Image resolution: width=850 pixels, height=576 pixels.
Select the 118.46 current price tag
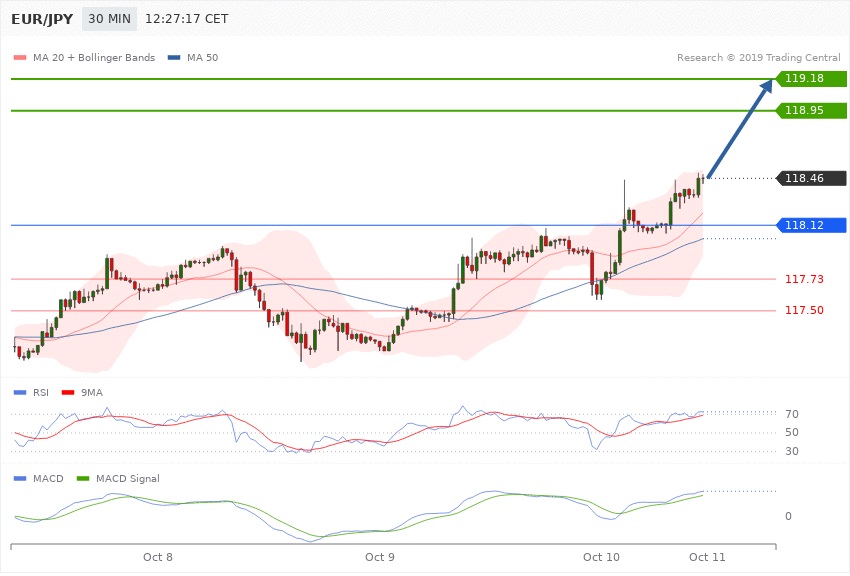(x=805, y=178)
